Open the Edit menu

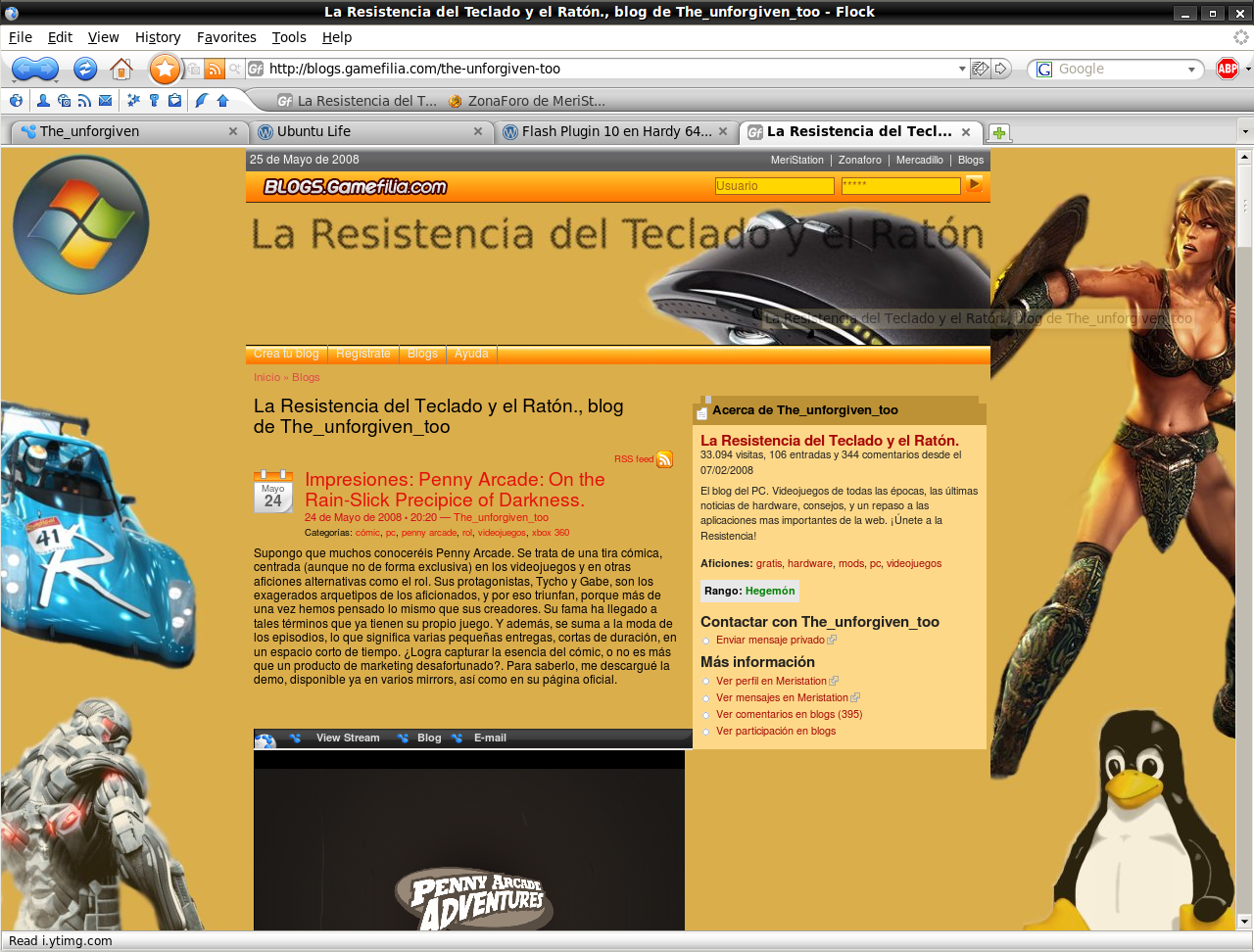click(x=61, y=37)
